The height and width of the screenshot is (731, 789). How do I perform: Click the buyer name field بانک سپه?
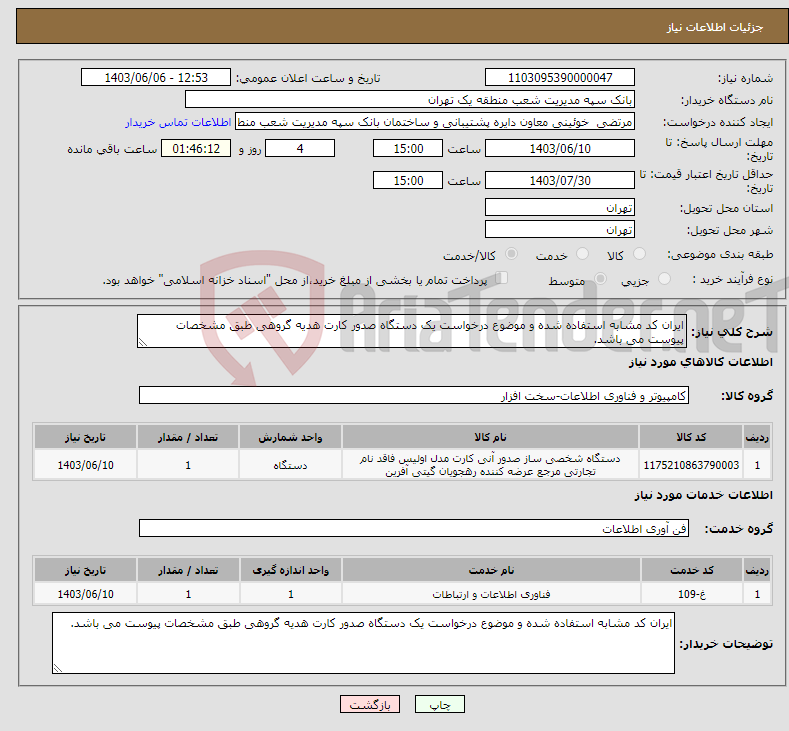(410, 100)
